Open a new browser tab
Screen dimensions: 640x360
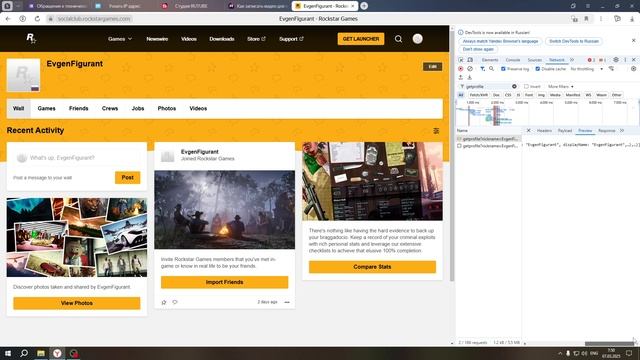pyautogui.click(x=364, y=6)
